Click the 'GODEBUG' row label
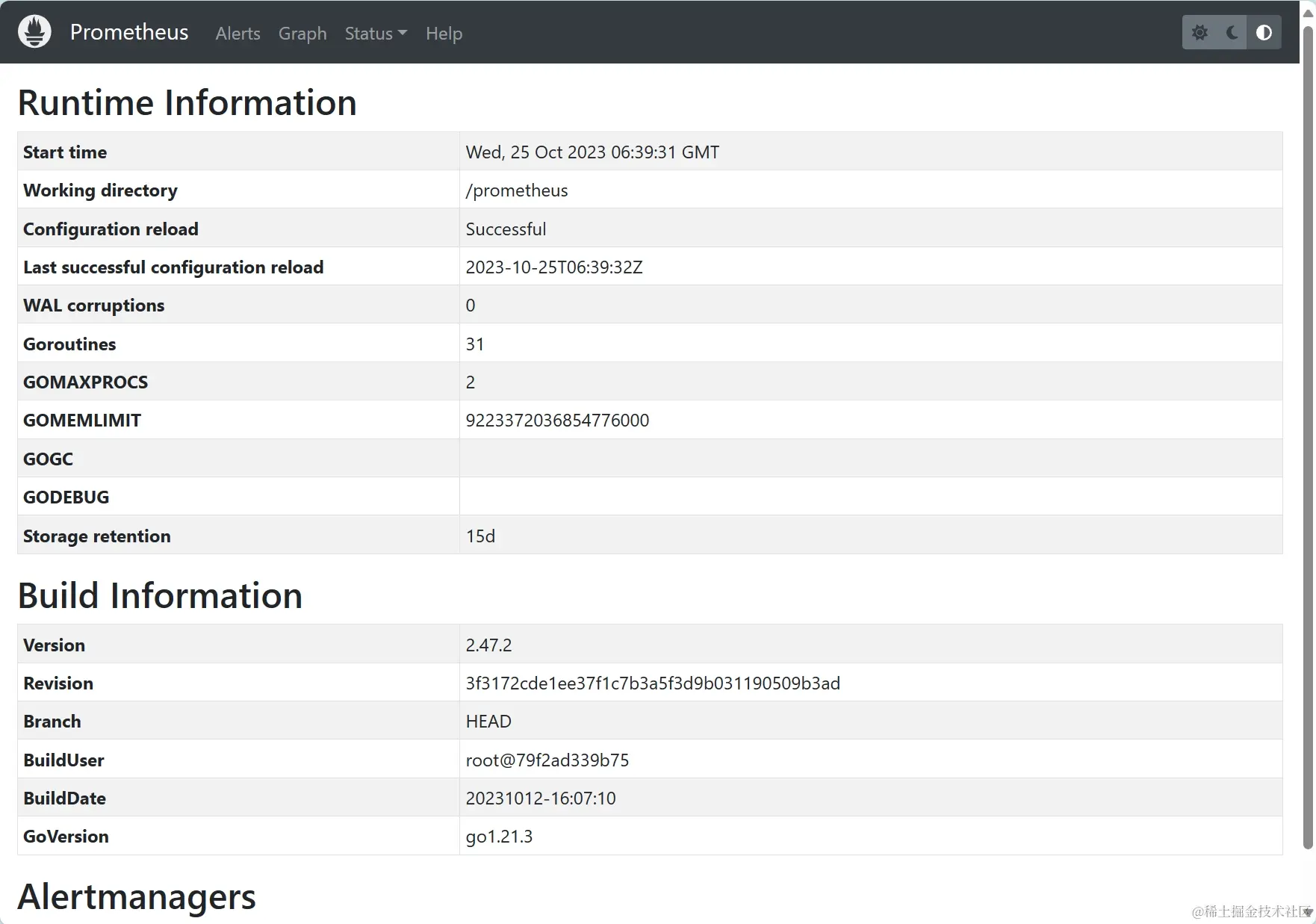The image size is (1316, 924). (x=66, y=497)
